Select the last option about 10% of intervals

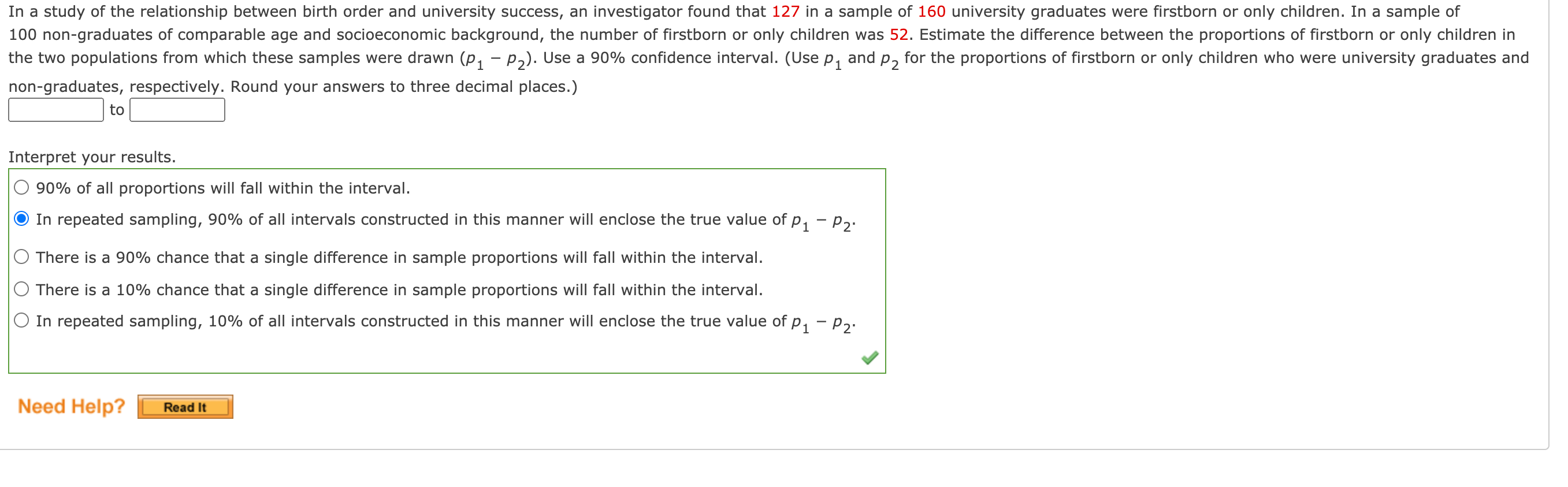click(x=22, y=321)
